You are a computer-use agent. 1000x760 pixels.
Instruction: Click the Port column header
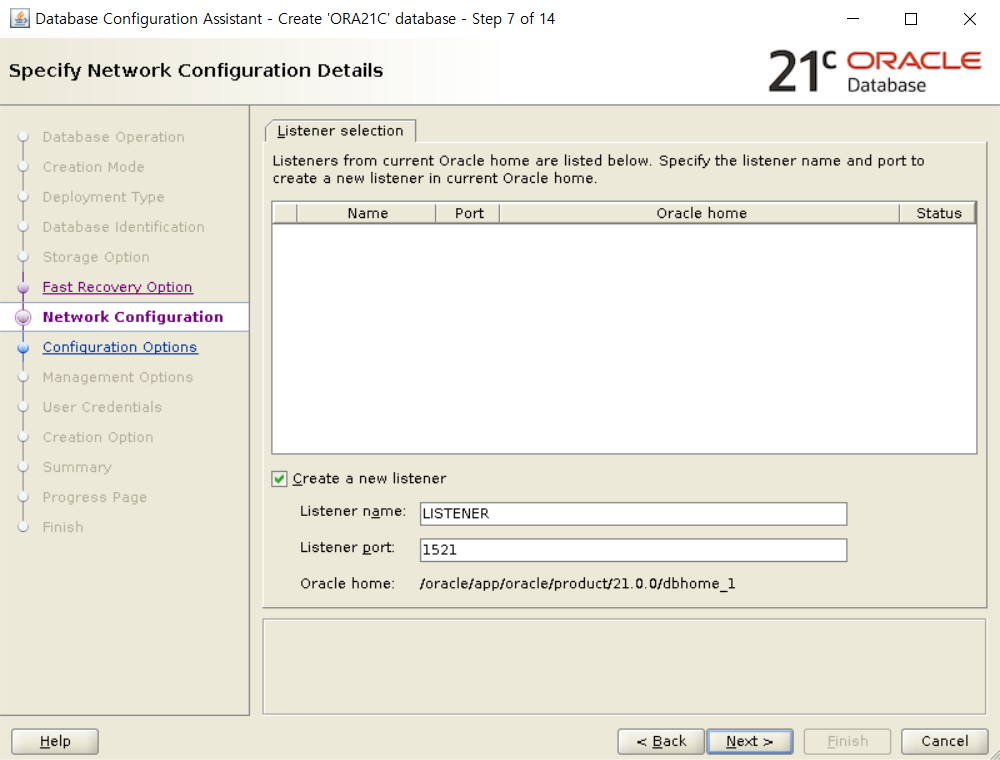click(468, 213)
